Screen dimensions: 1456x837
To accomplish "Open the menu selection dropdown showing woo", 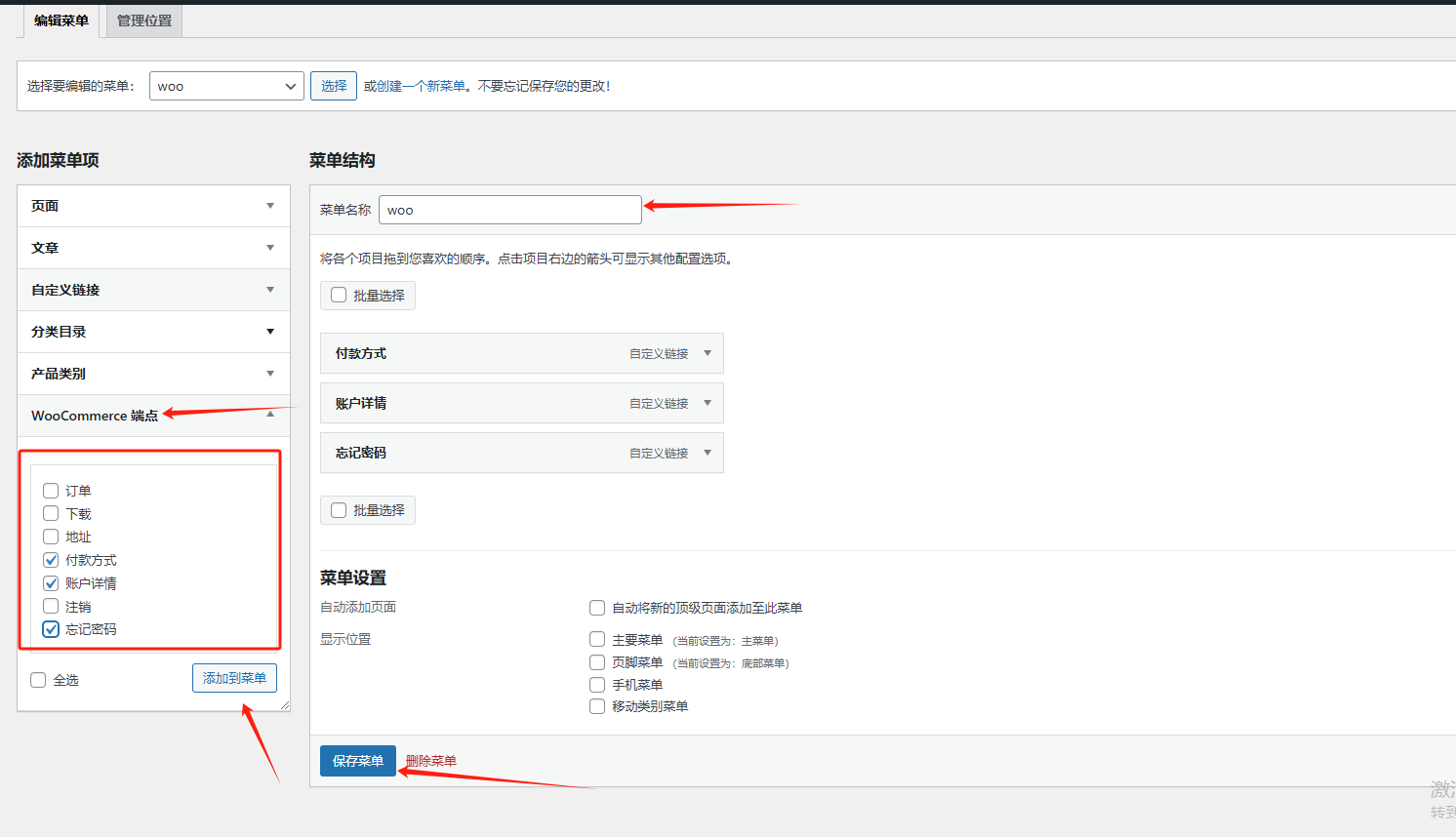I will coord(226,86).
